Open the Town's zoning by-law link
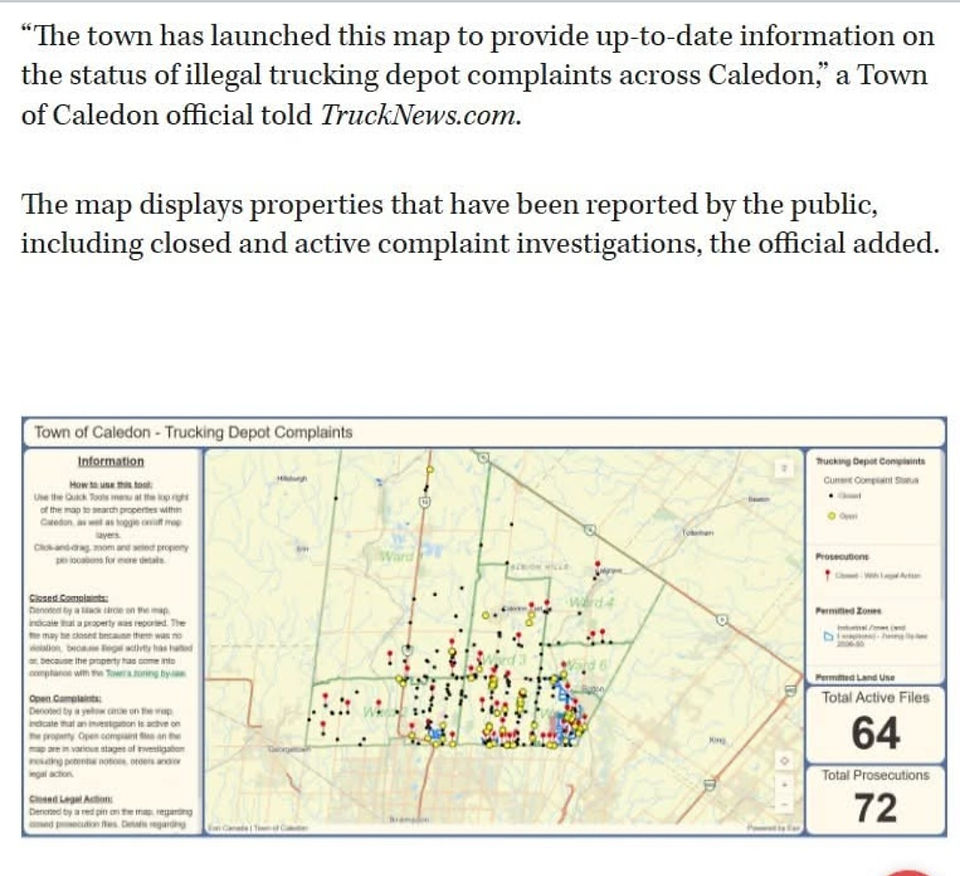 pyautogui.click(x=146, y=673)
